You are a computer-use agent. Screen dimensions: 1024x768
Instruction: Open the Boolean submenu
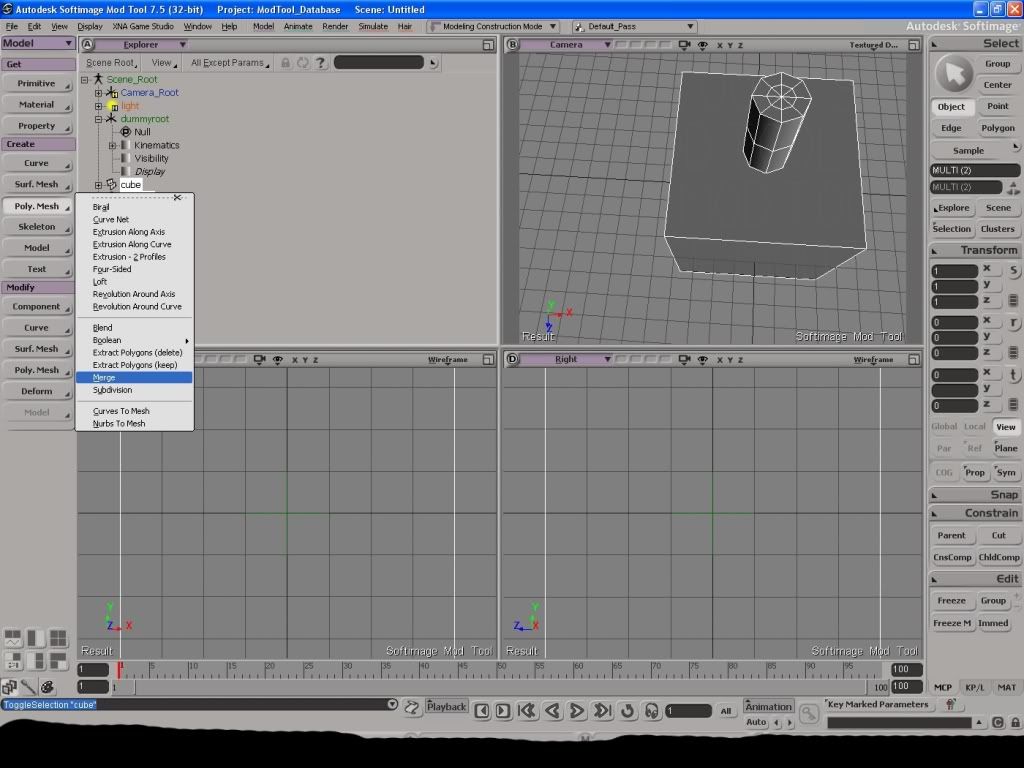click(134, 340)
